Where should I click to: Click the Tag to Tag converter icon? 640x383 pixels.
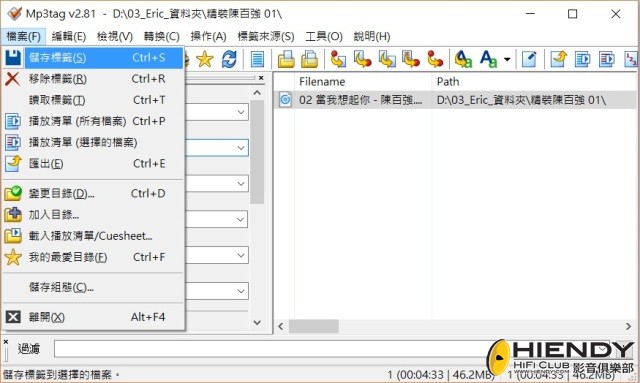coord(435,60)
